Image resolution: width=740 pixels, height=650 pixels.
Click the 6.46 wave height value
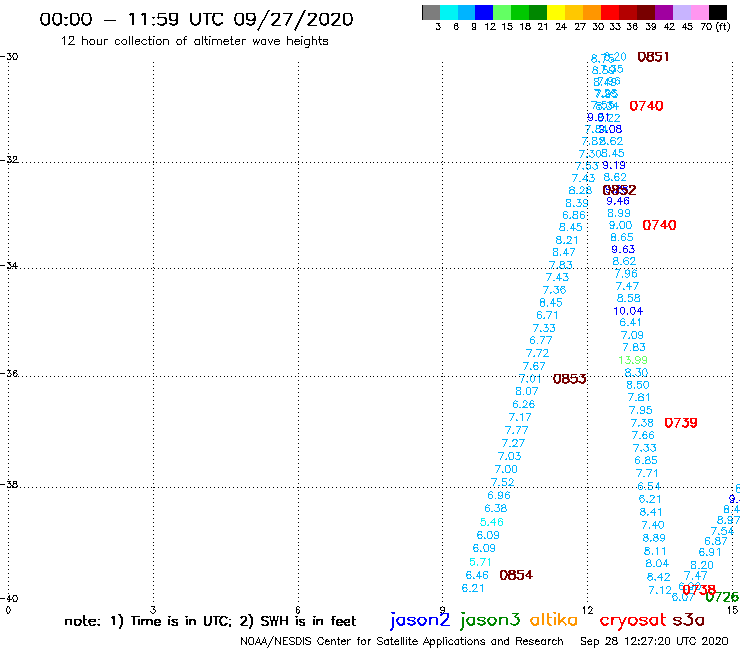pyautogui.click(x=477, y=575)
